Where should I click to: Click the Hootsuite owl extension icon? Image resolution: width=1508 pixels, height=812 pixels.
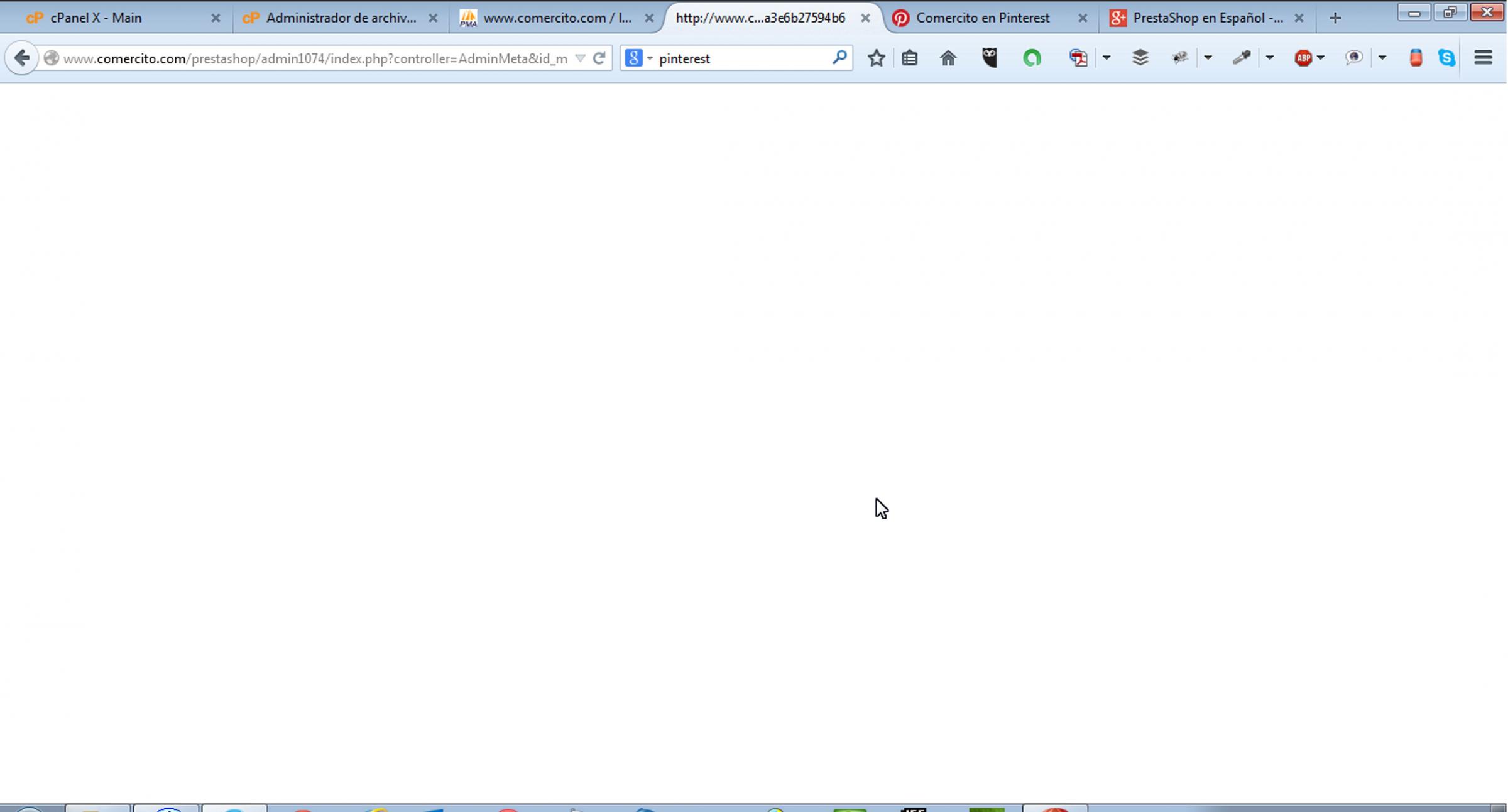click(x=990, y=58)
